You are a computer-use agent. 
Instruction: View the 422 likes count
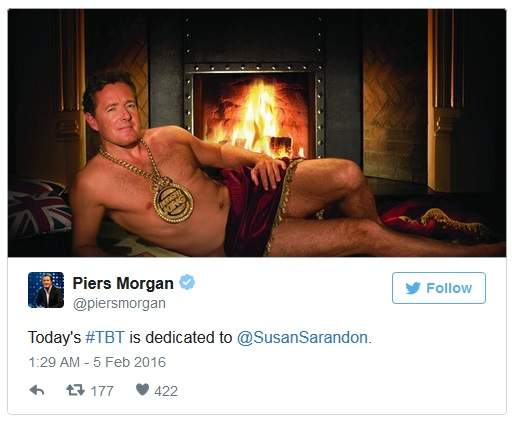(x=166, y=391)
